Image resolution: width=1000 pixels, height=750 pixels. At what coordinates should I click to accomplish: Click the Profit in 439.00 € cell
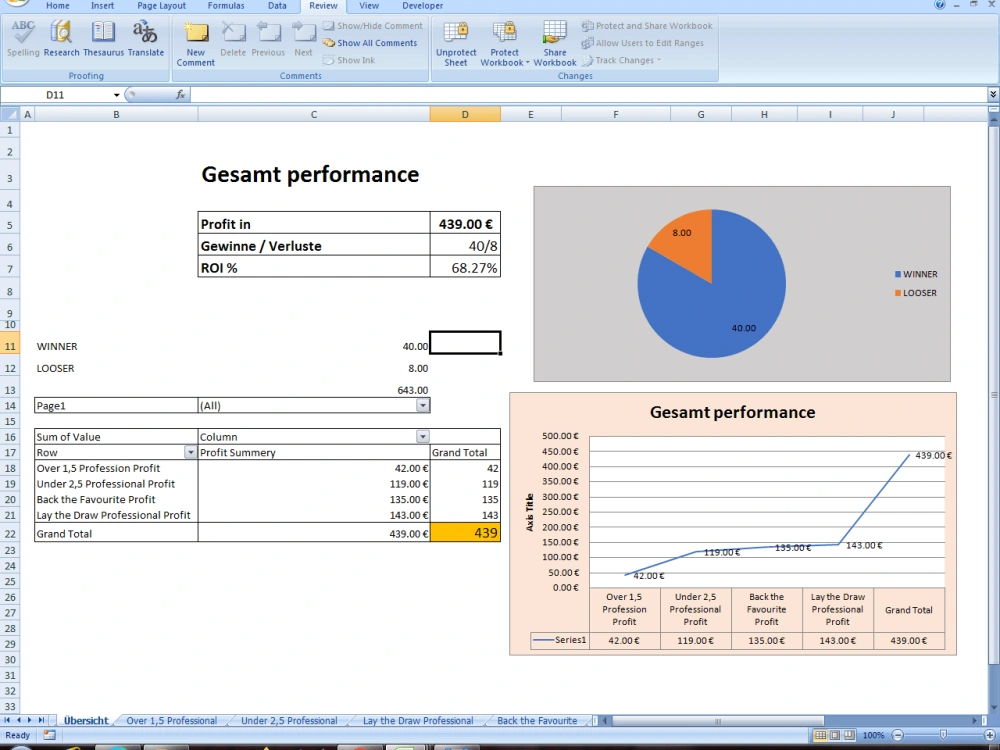click(465, 224)
